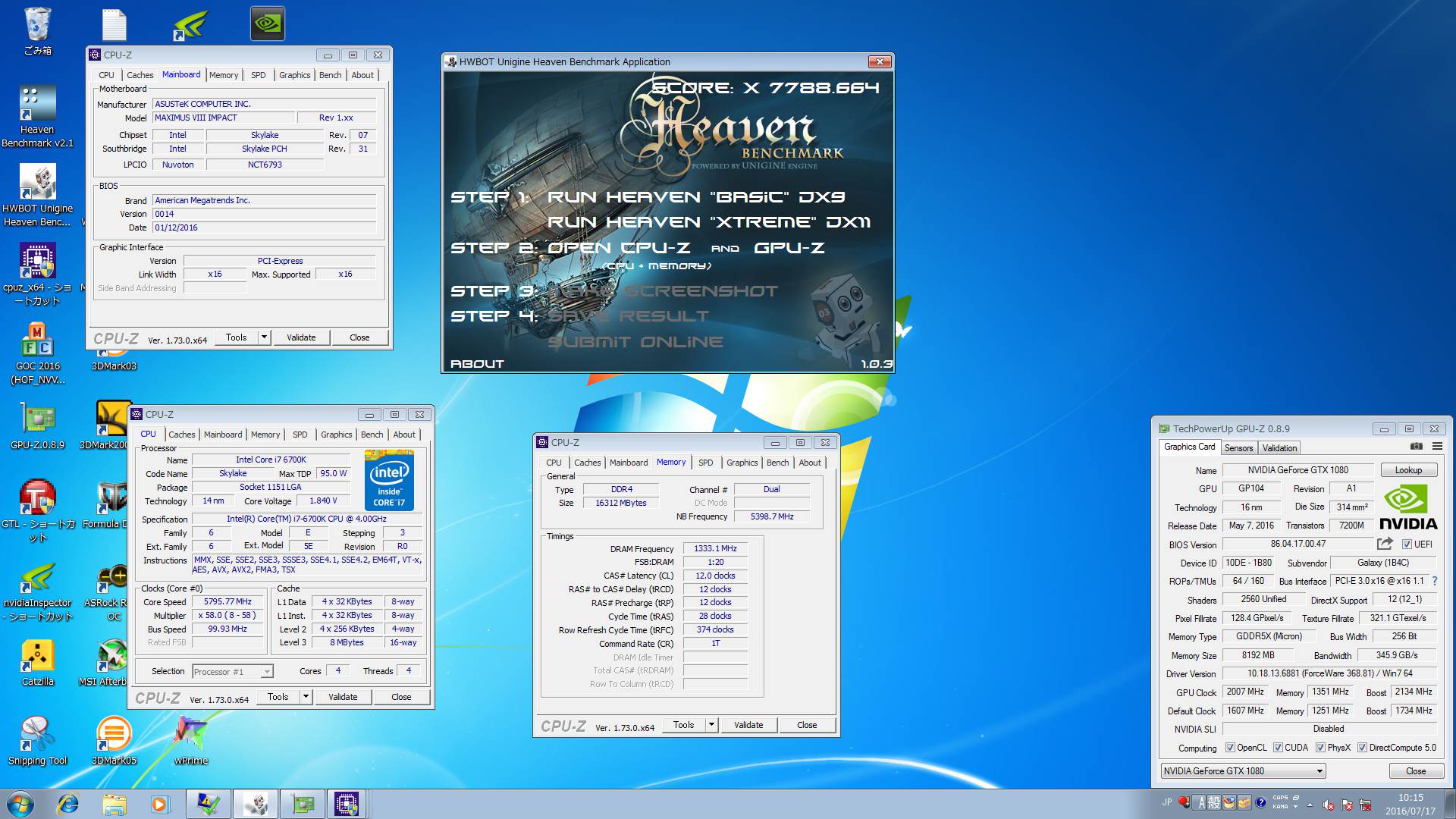Launch HWBOT Unigine Heaven Benchmark desktop shortcut
Image resolution: width=1456 pixels, height=819 pixels.
[37, 194]
